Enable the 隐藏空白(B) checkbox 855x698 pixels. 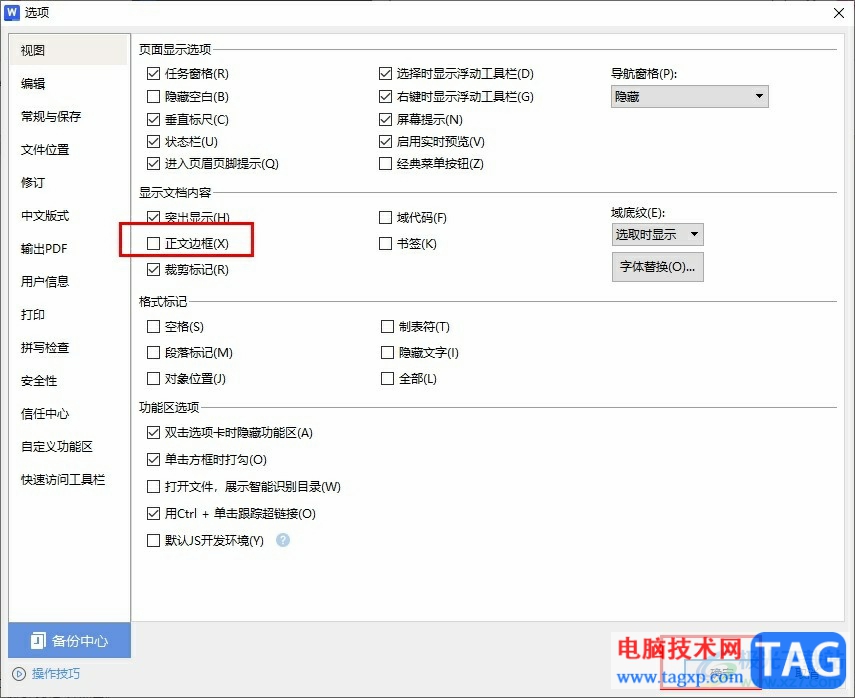pyautogui.click(x=153, y=97)
